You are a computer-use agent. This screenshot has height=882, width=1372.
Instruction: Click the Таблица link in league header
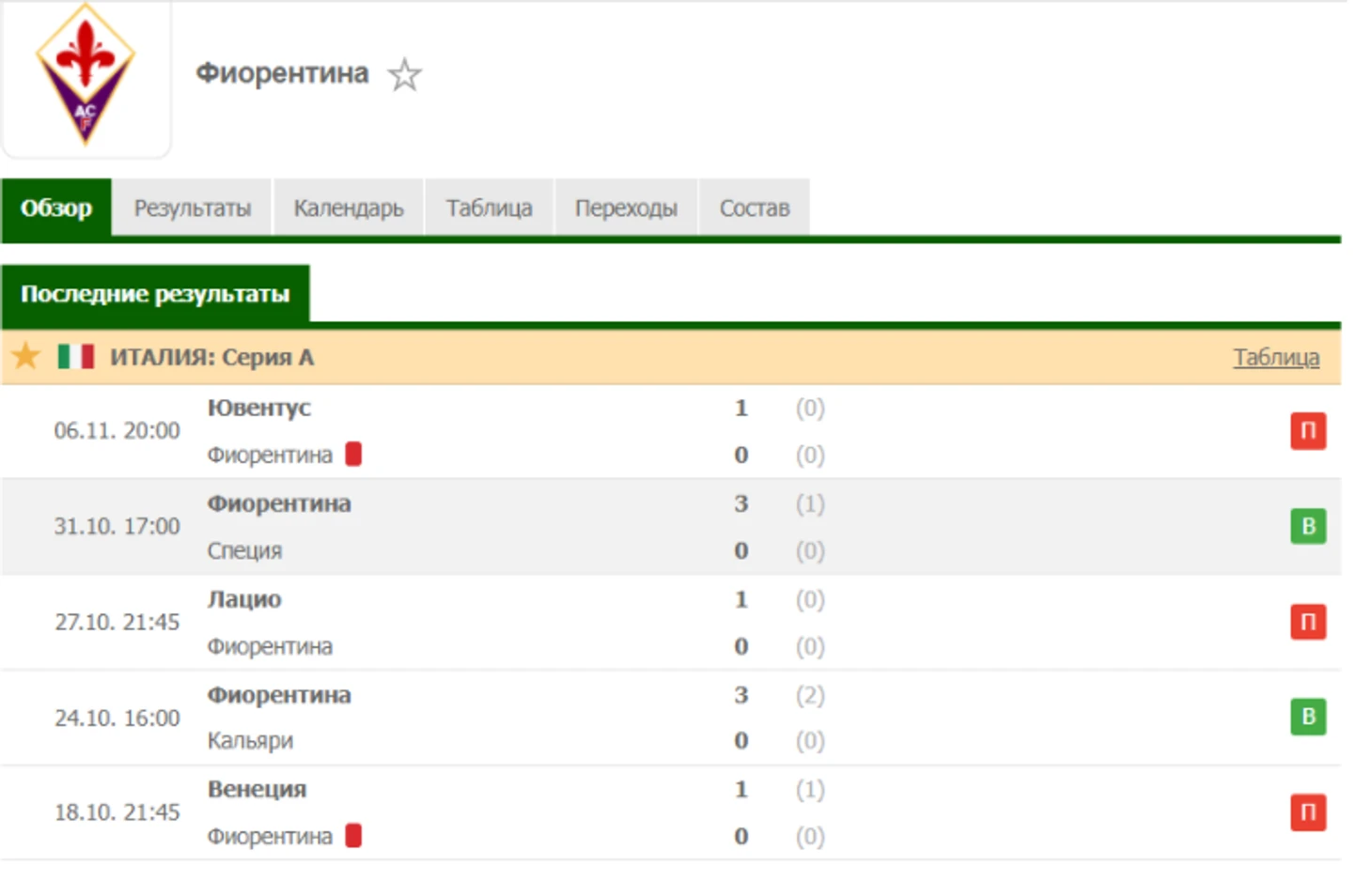click(x=1275, y=357)
